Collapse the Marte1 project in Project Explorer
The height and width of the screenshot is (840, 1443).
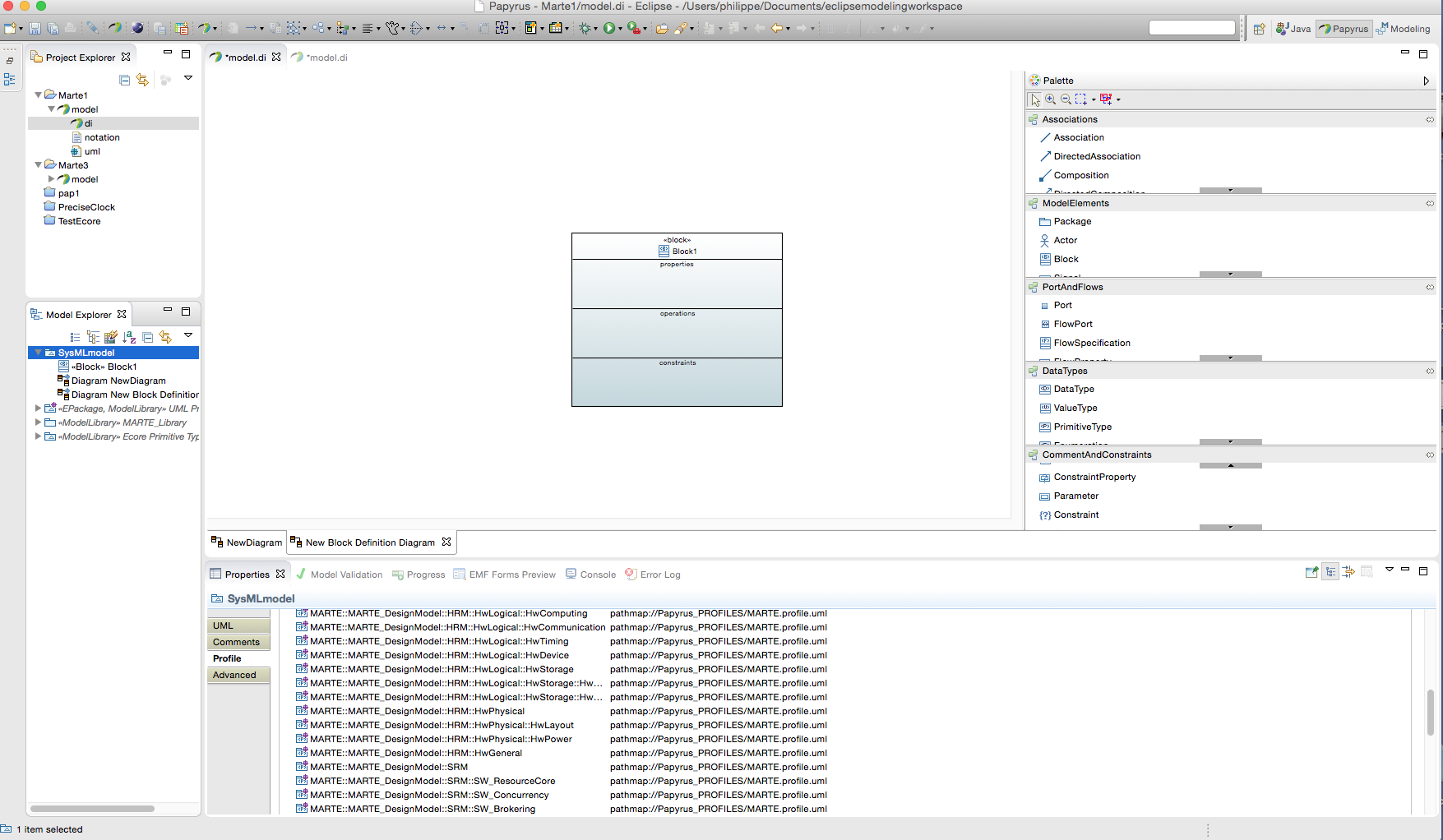point(38,95)
